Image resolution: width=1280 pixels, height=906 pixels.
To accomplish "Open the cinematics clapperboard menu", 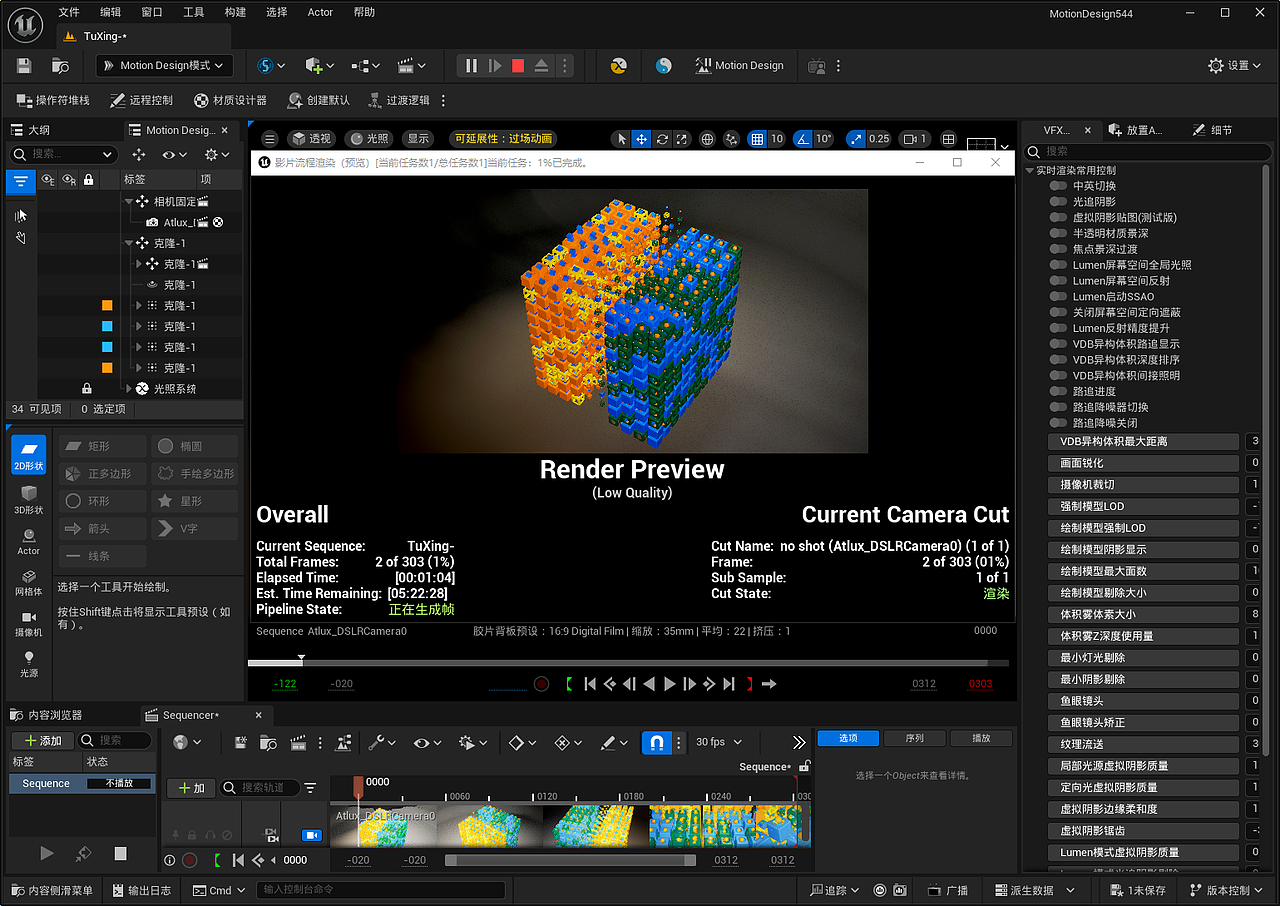I will [x=412, y=66].
